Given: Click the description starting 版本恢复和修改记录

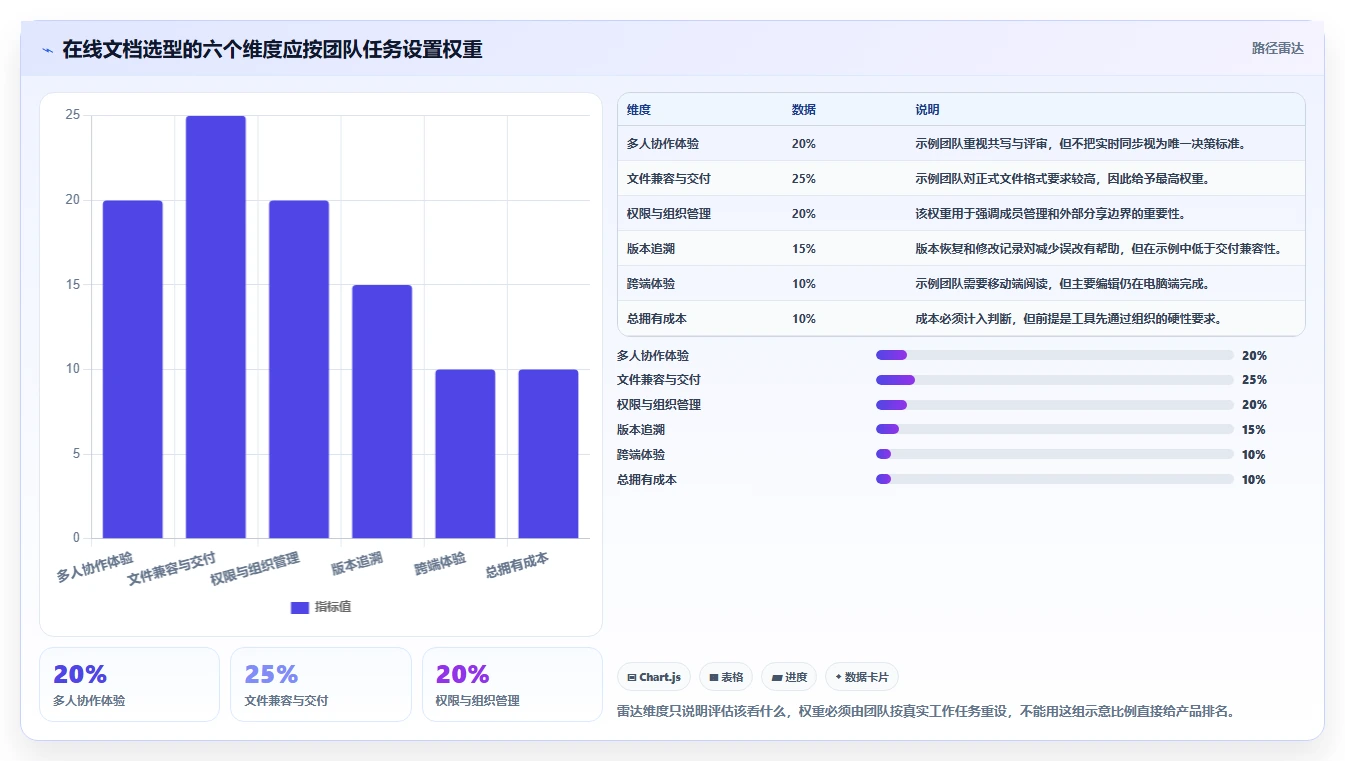Looking at the screenshot, I should pyautogui.click(x=1098, y=249).
